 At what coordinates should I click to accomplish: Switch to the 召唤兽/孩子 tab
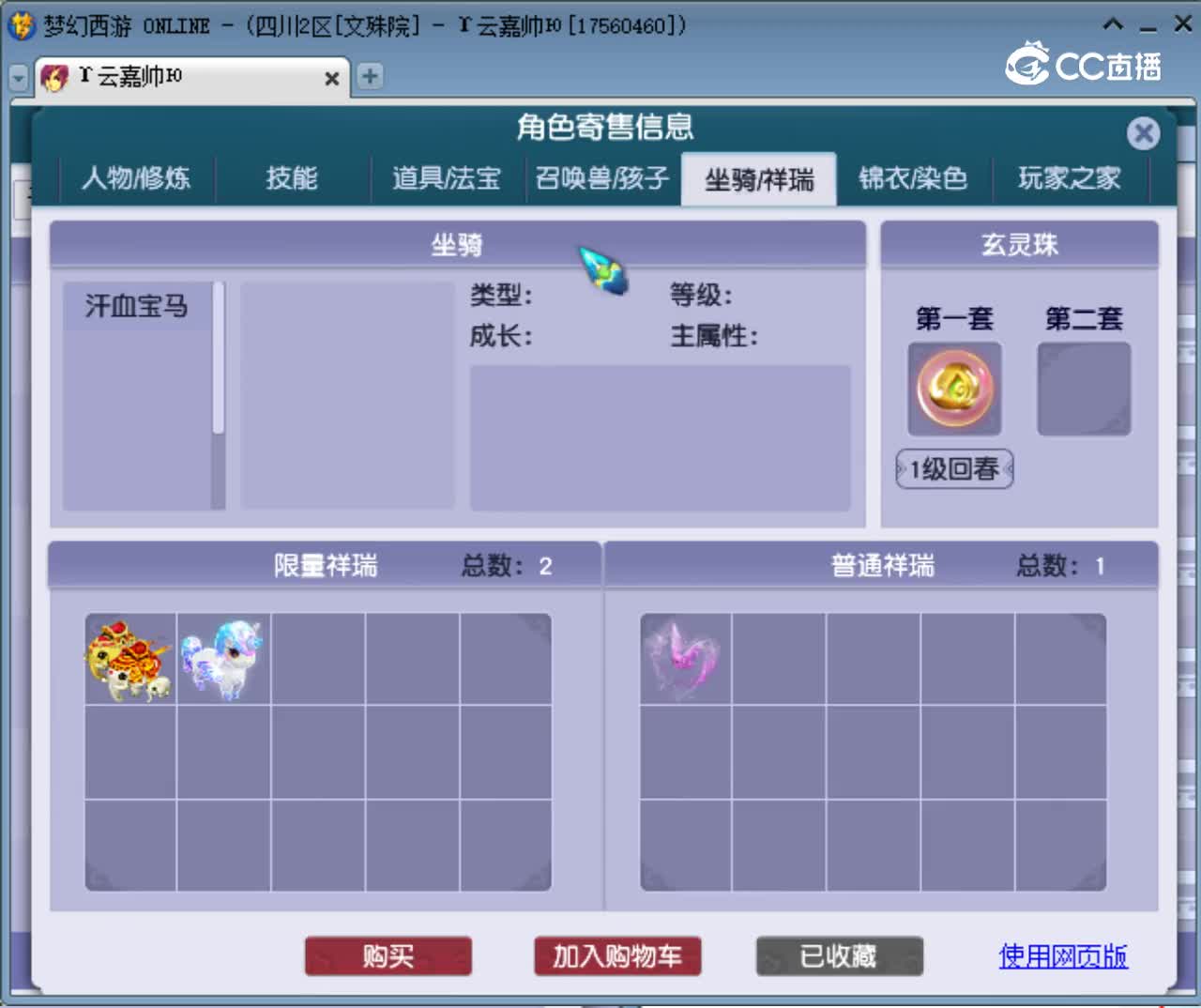(x=602, y=178)
